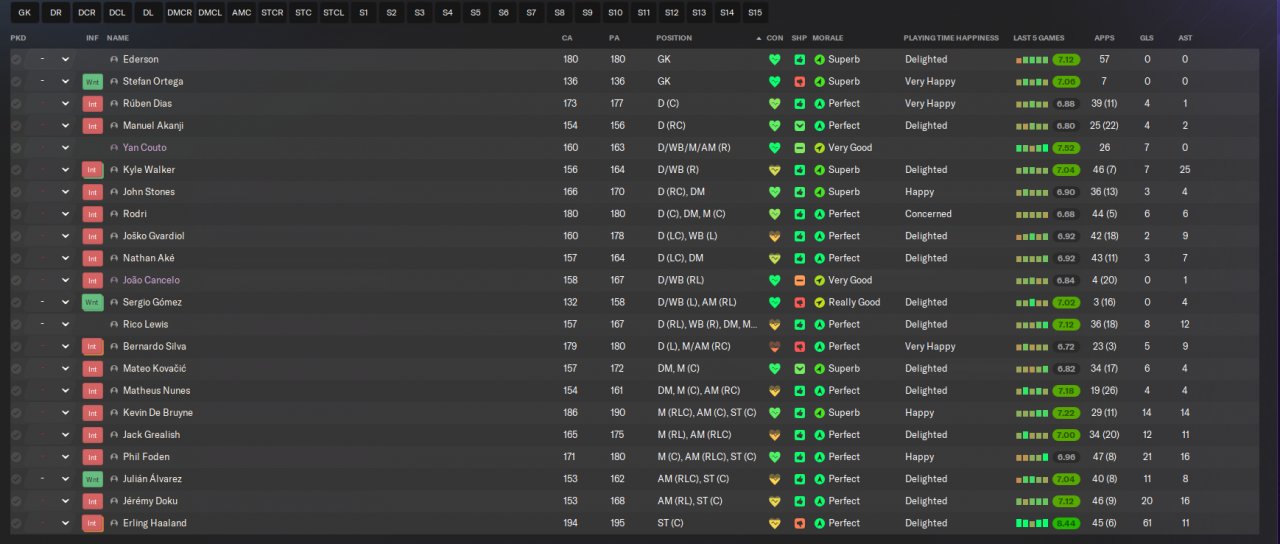Open Kevin De Bruyne's player profile

point(158,413)
